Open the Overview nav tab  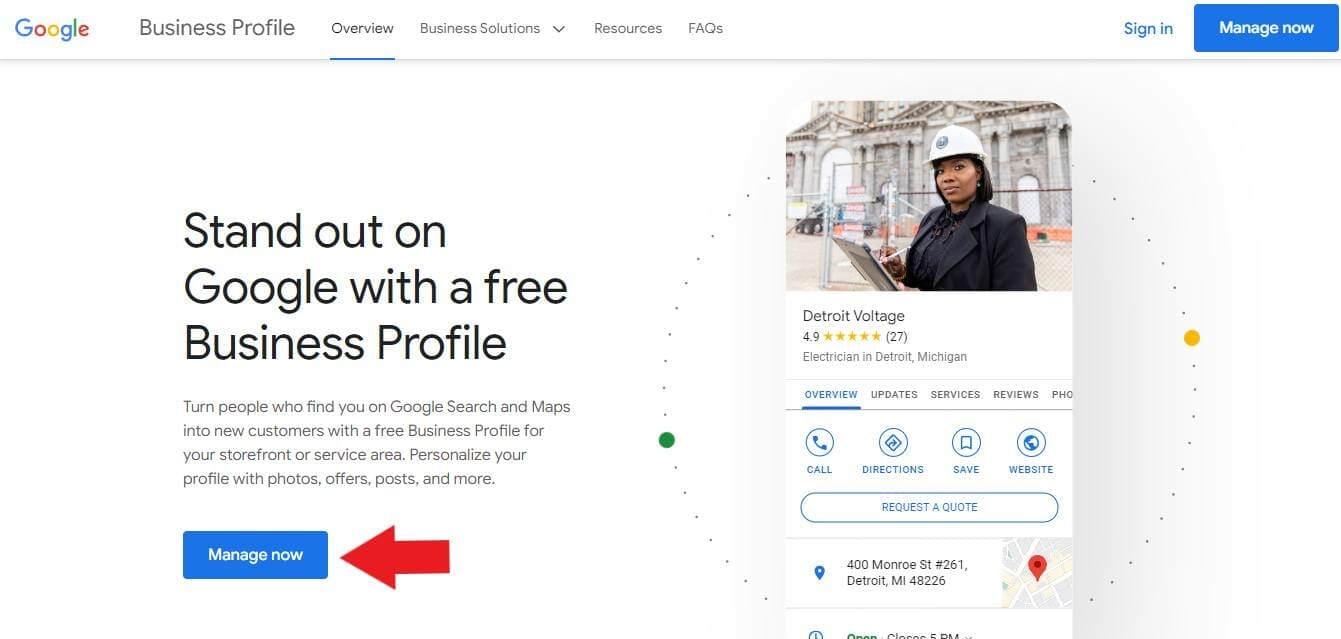pos(362,28)
